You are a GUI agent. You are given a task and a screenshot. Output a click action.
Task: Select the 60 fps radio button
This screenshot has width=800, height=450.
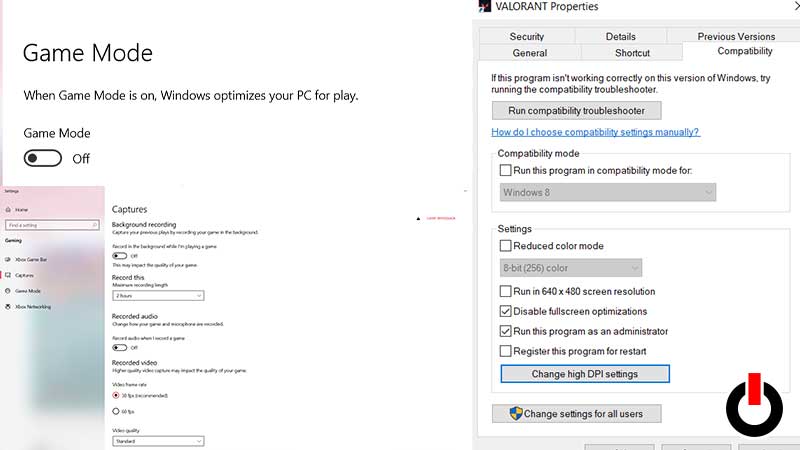(x=116, y=411)
